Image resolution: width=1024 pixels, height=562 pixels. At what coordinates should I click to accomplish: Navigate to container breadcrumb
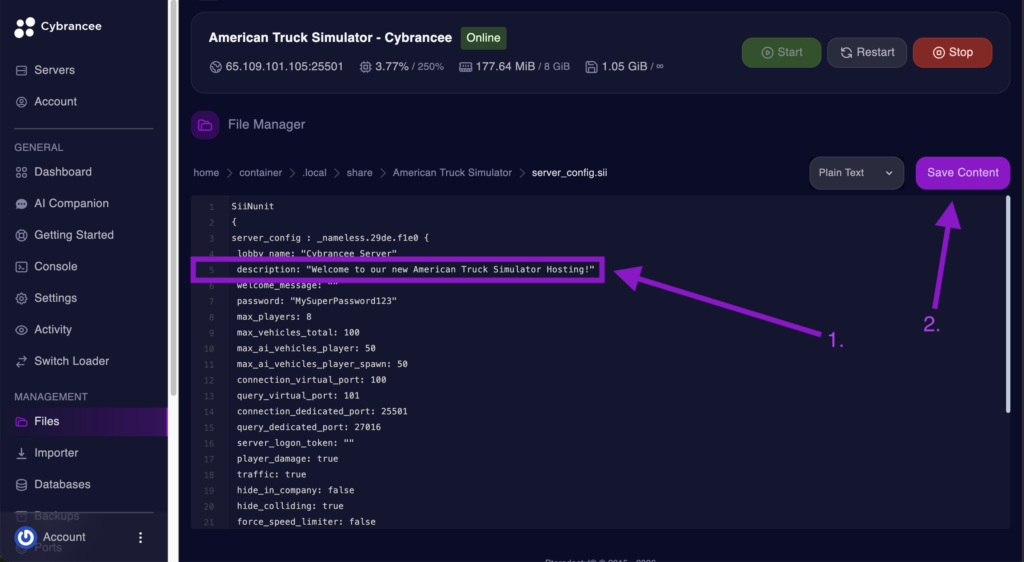pyautogui.click(x=261, y=173)
